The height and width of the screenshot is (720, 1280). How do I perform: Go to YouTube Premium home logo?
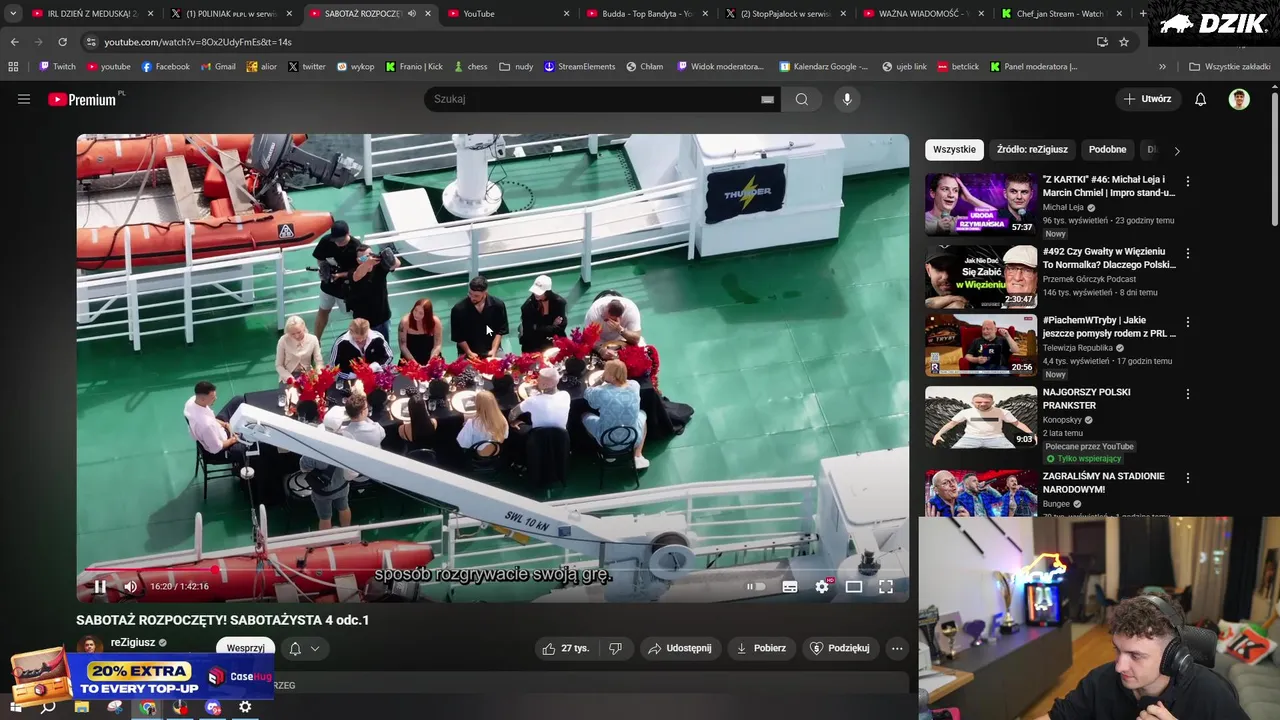82,99
